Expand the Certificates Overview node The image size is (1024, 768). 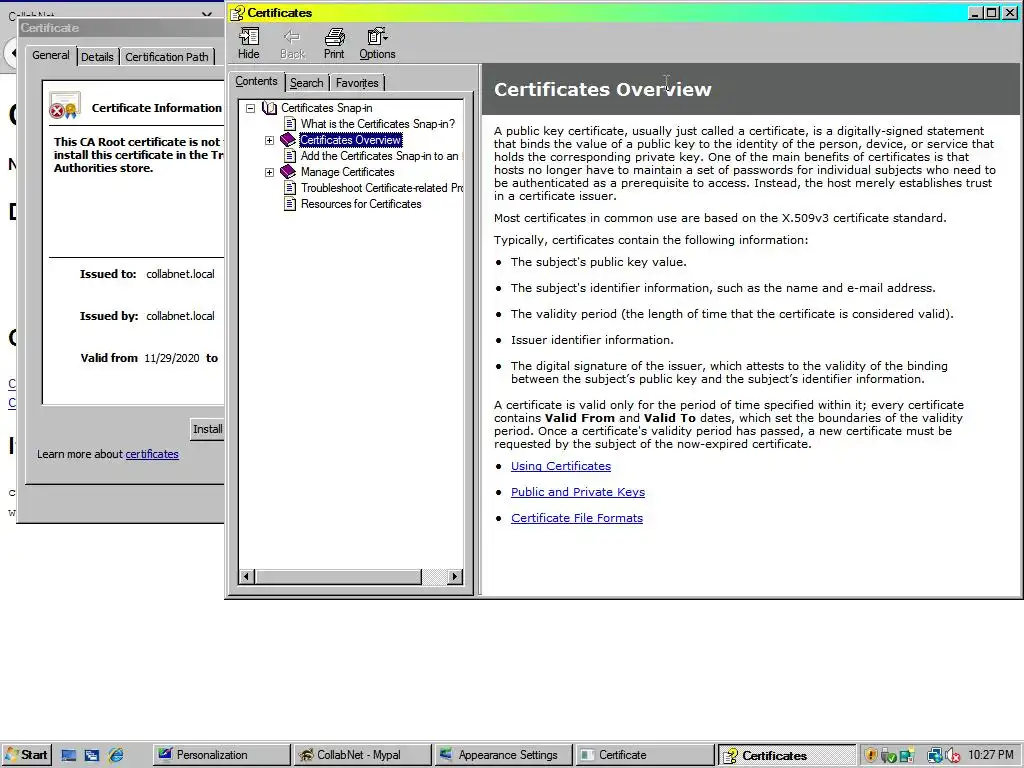tap(269, 140)
